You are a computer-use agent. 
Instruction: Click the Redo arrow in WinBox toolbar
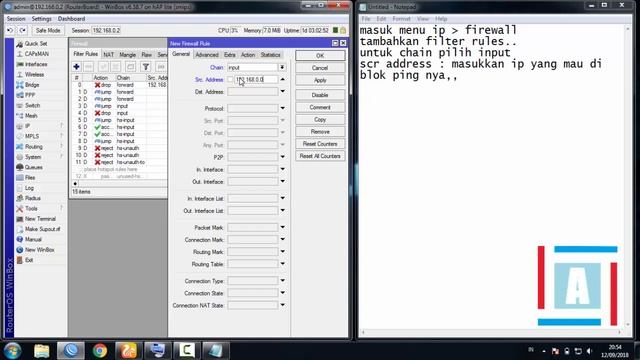pyautogui.click(x=23, y=31)
